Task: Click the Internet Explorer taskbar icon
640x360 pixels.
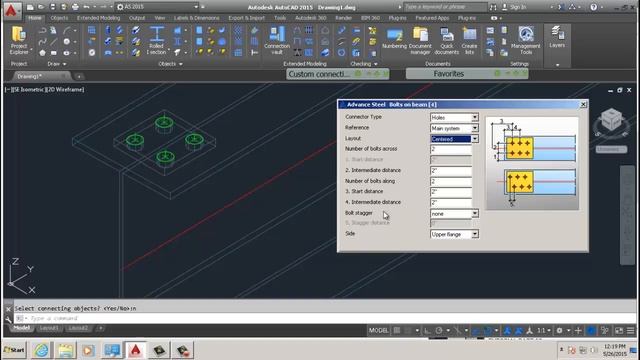Action: [41, 350]
